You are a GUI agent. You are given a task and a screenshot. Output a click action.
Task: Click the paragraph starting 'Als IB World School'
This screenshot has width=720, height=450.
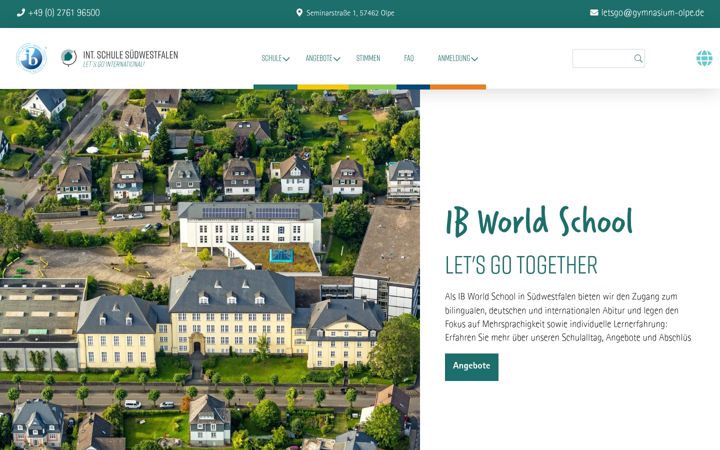tap(568, 317)
